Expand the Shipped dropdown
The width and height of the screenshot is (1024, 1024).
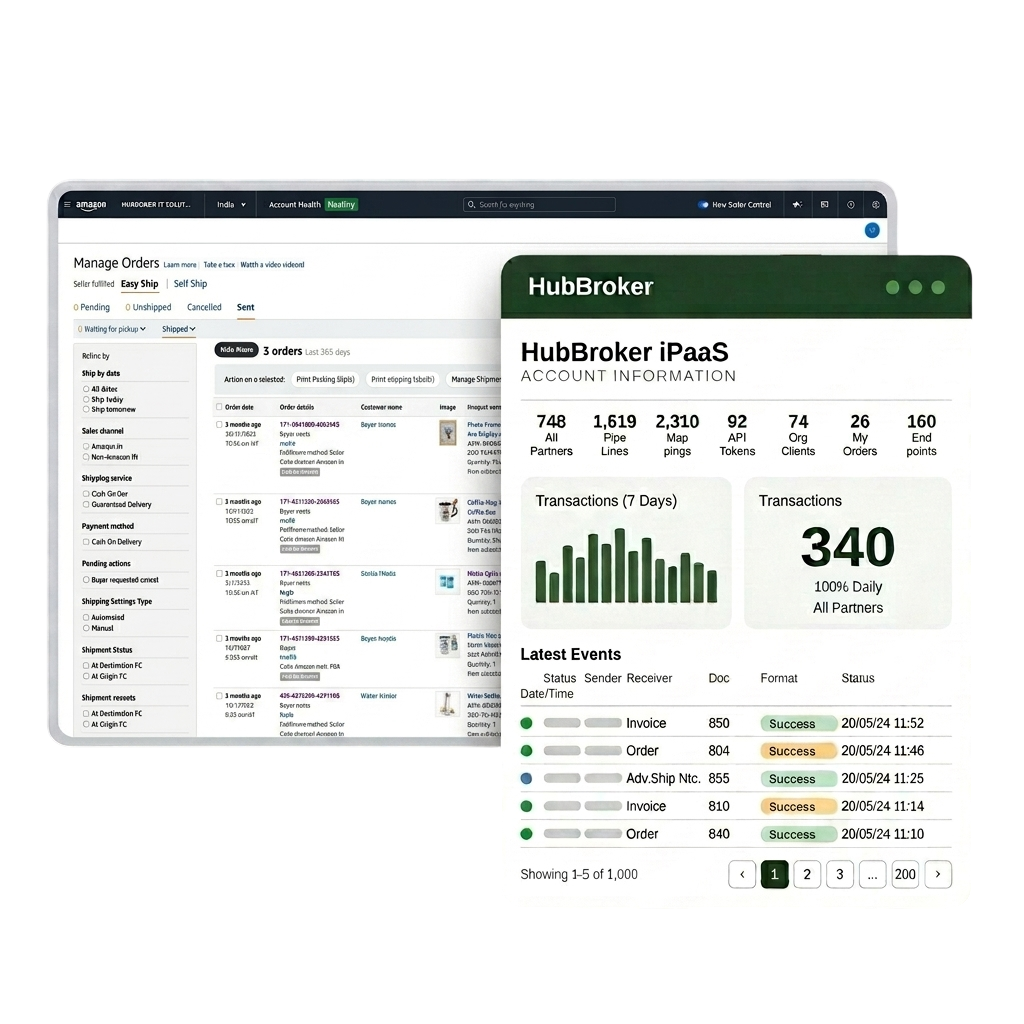point(179,329)
